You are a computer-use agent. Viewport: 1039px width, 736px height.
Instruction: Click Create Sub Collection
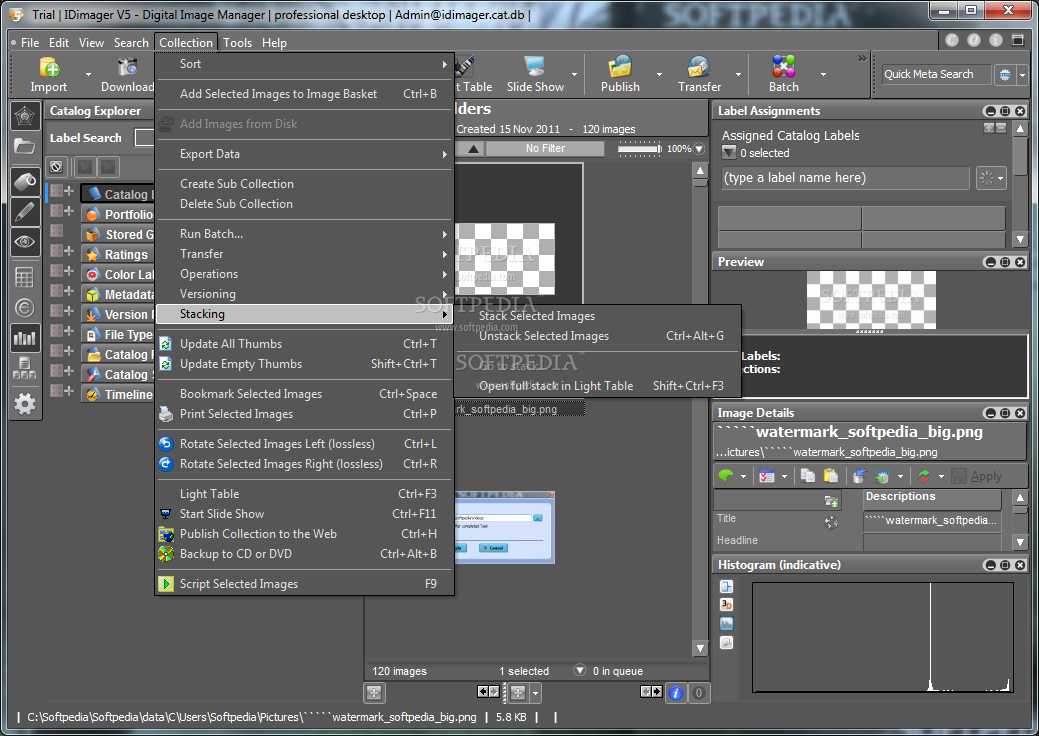click(x=305, y=184)
